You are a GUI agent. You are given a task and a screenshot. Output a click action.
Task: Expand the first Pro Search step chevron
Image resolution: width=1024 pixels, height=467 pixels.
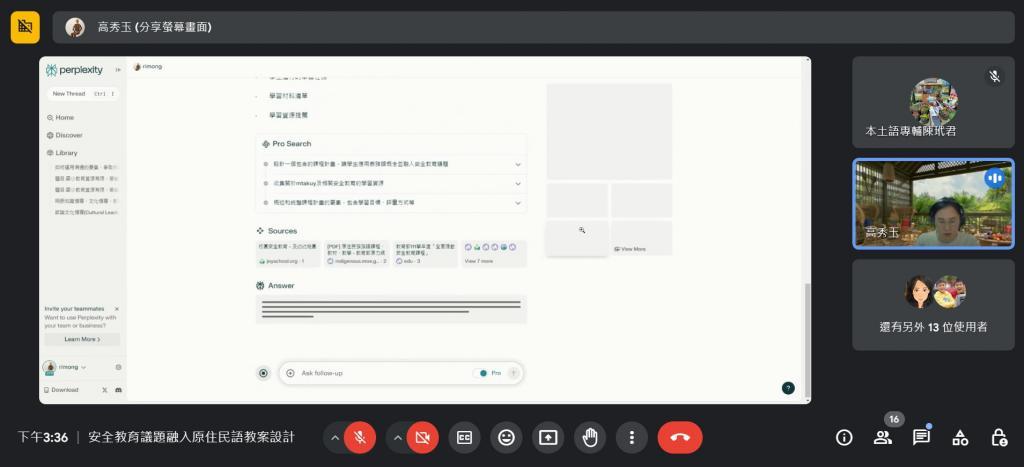click(x=518, y=163)
